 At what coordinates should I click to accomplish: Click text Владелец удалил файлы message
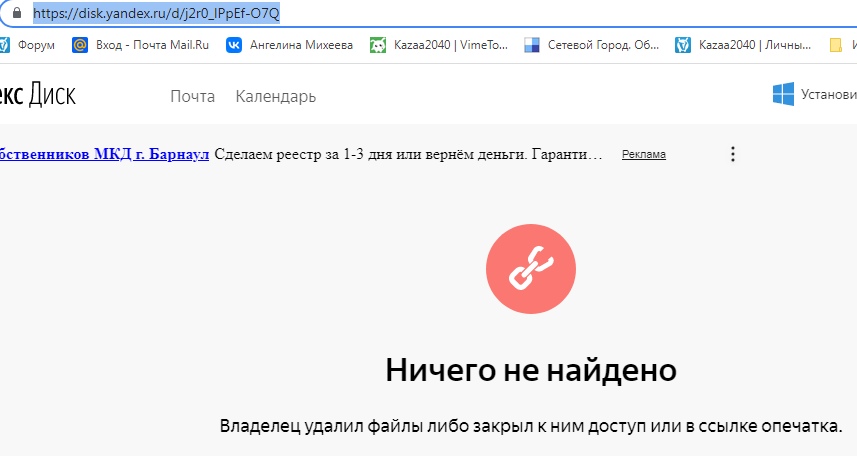pos(531,426)
